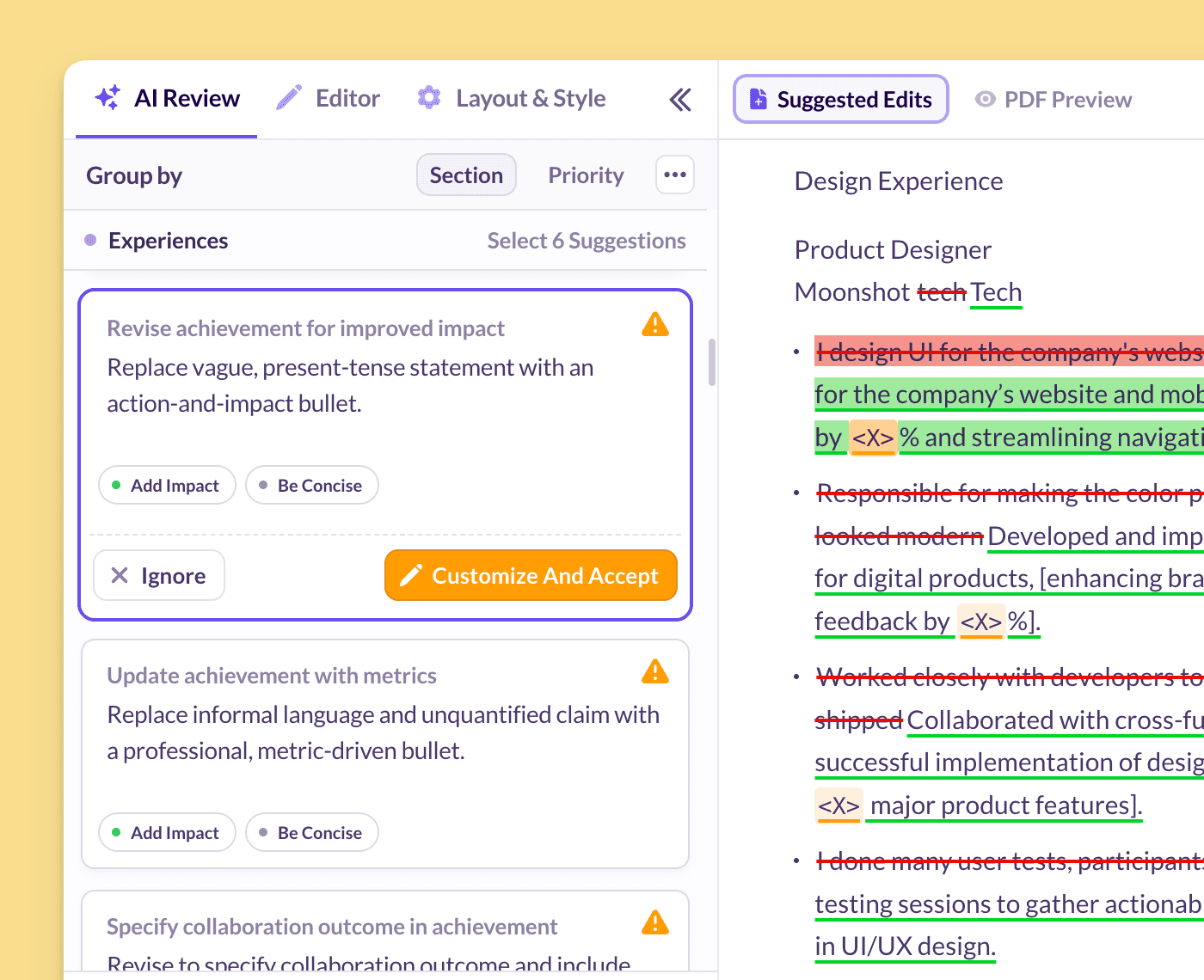Click the X icon inside the Ignore button

click(x=120, y=575)
